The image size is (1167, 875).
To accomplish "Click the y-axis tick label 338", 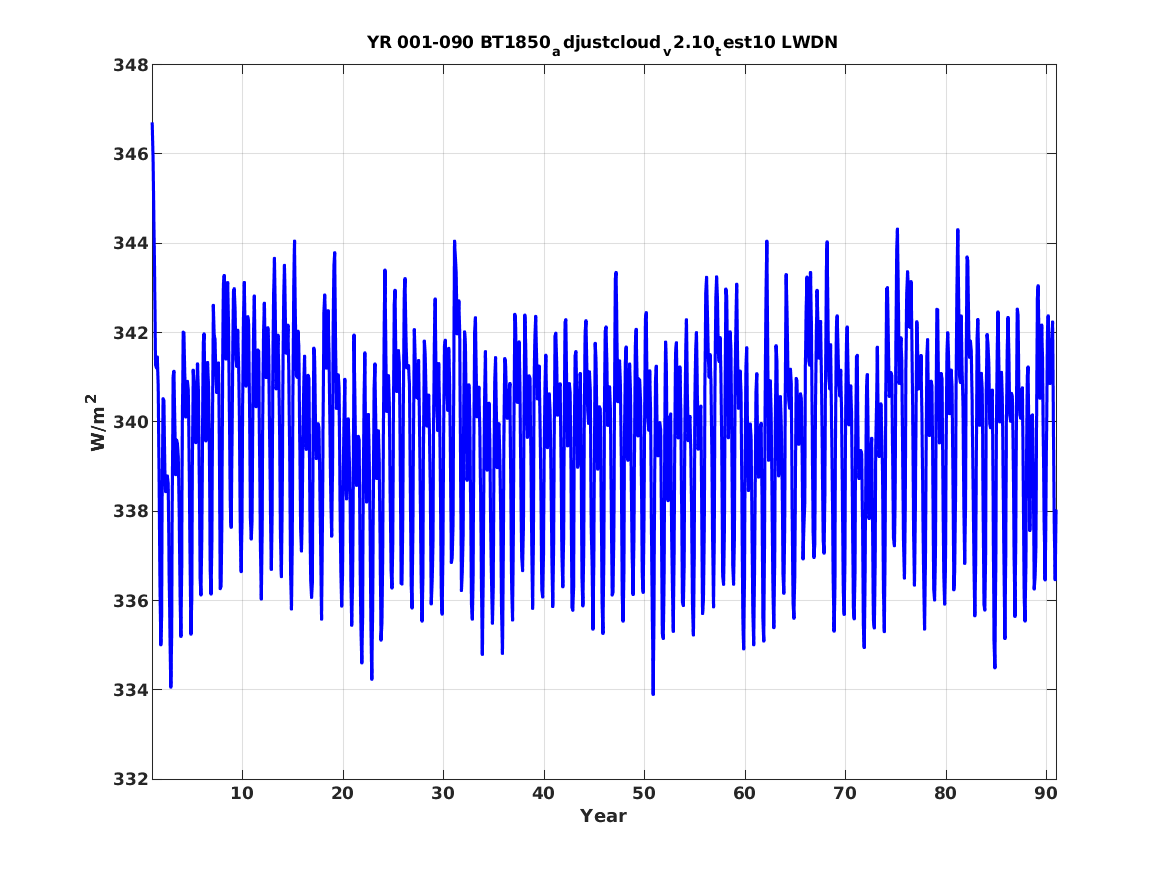I will 130,511.
